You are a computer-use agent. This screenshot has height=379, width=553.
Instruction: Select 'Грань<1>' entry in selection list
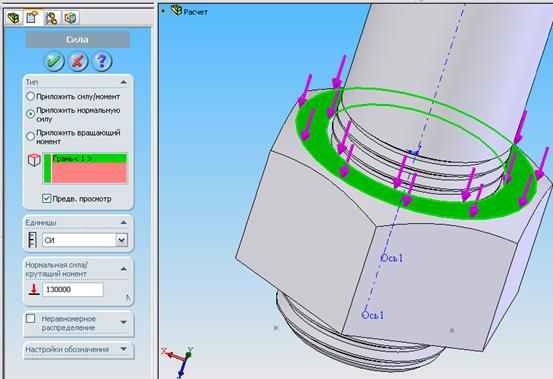(x=89, y=159)
